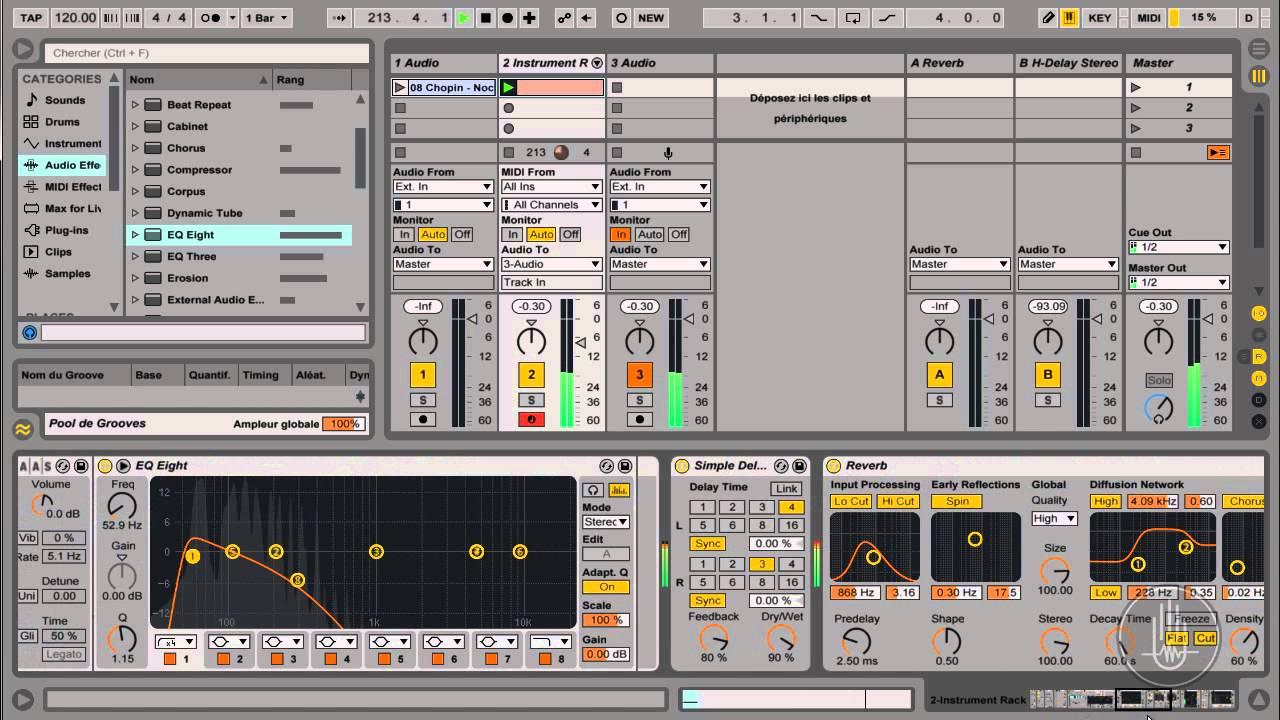Toggle EQ band 4 activator square

point(333,659)
